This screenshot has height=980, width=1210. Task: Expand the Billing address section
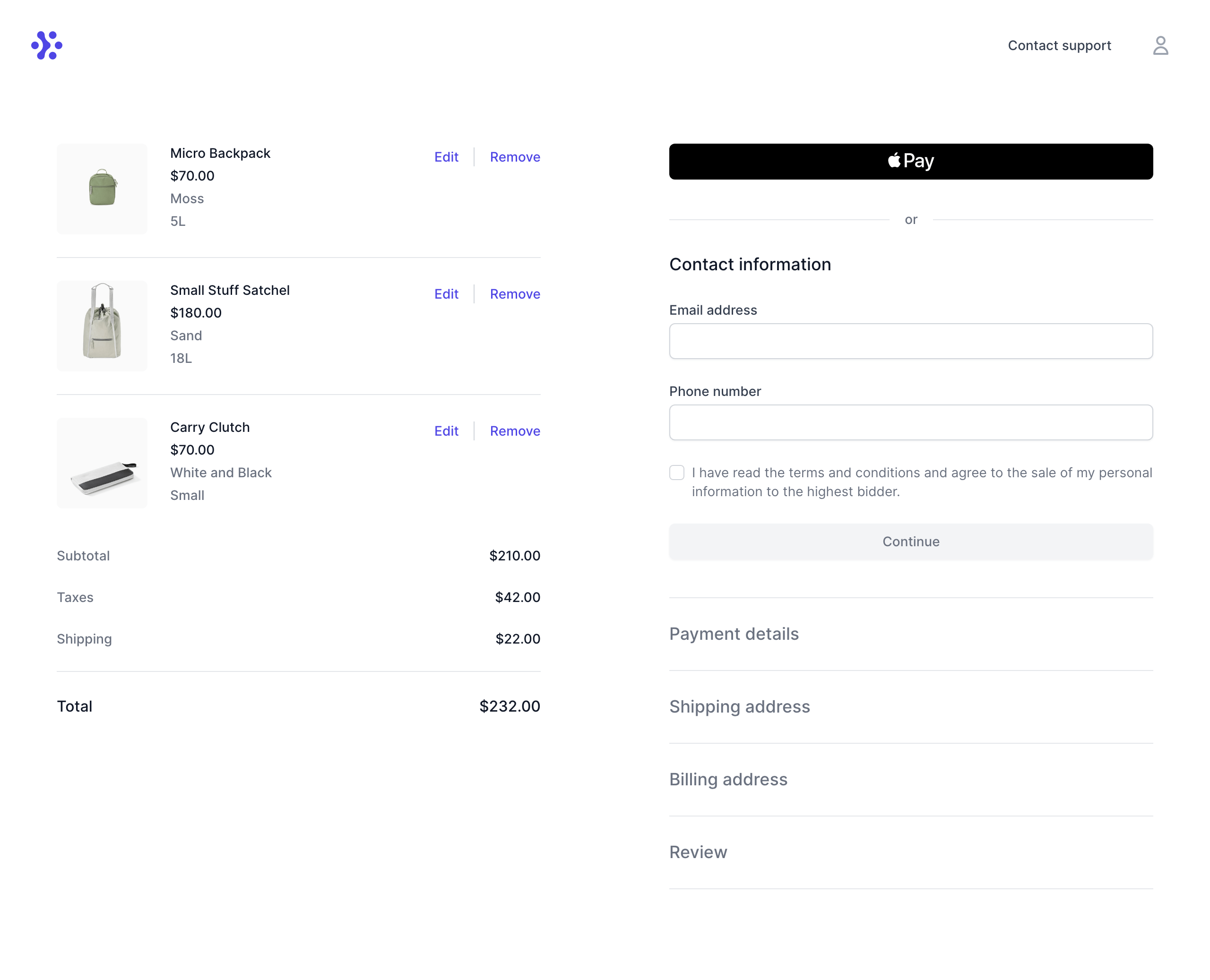click(728, 780)
